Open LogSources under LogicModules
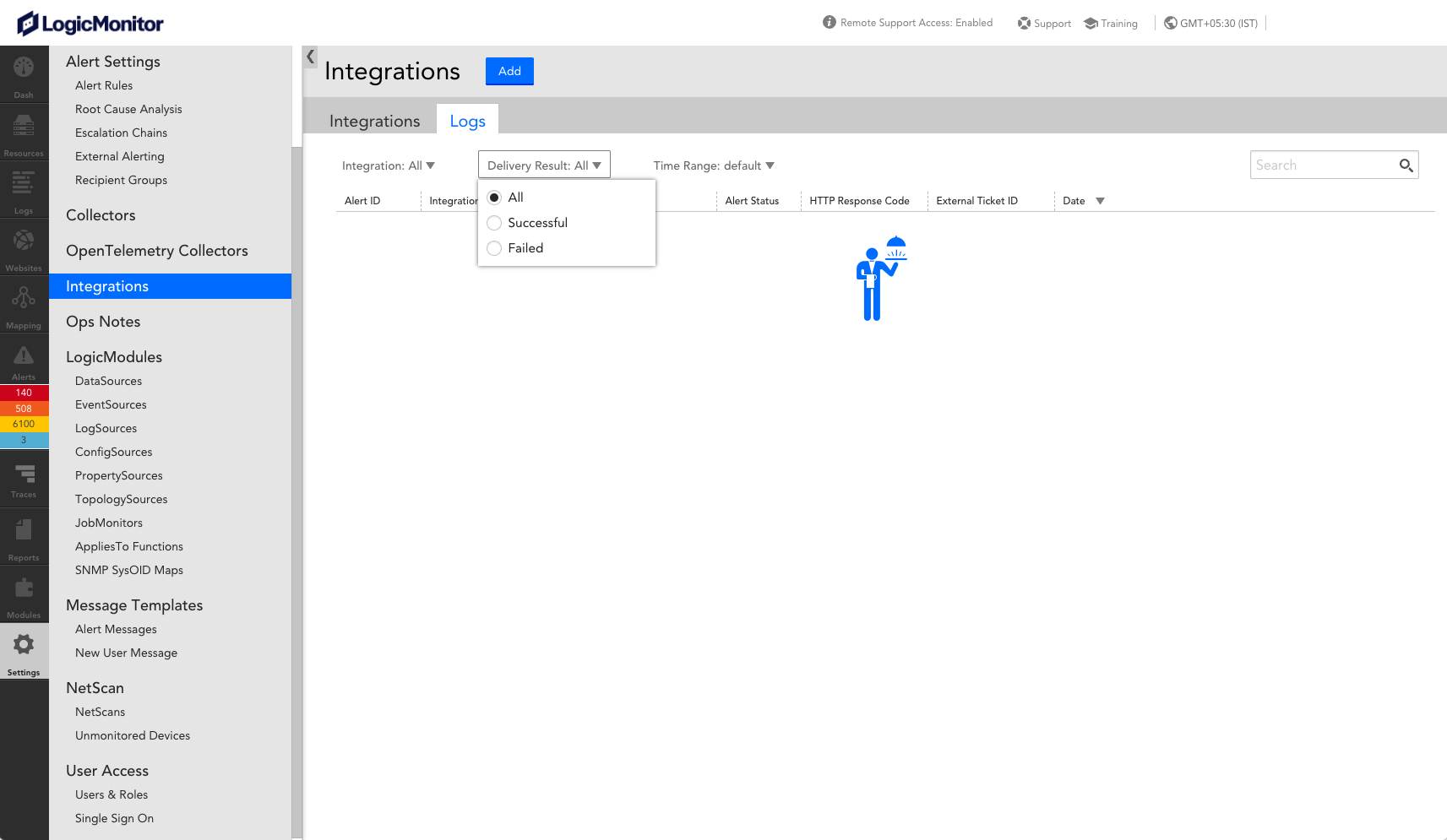This screenshot has width=1447, height=840. pos(106,428)
